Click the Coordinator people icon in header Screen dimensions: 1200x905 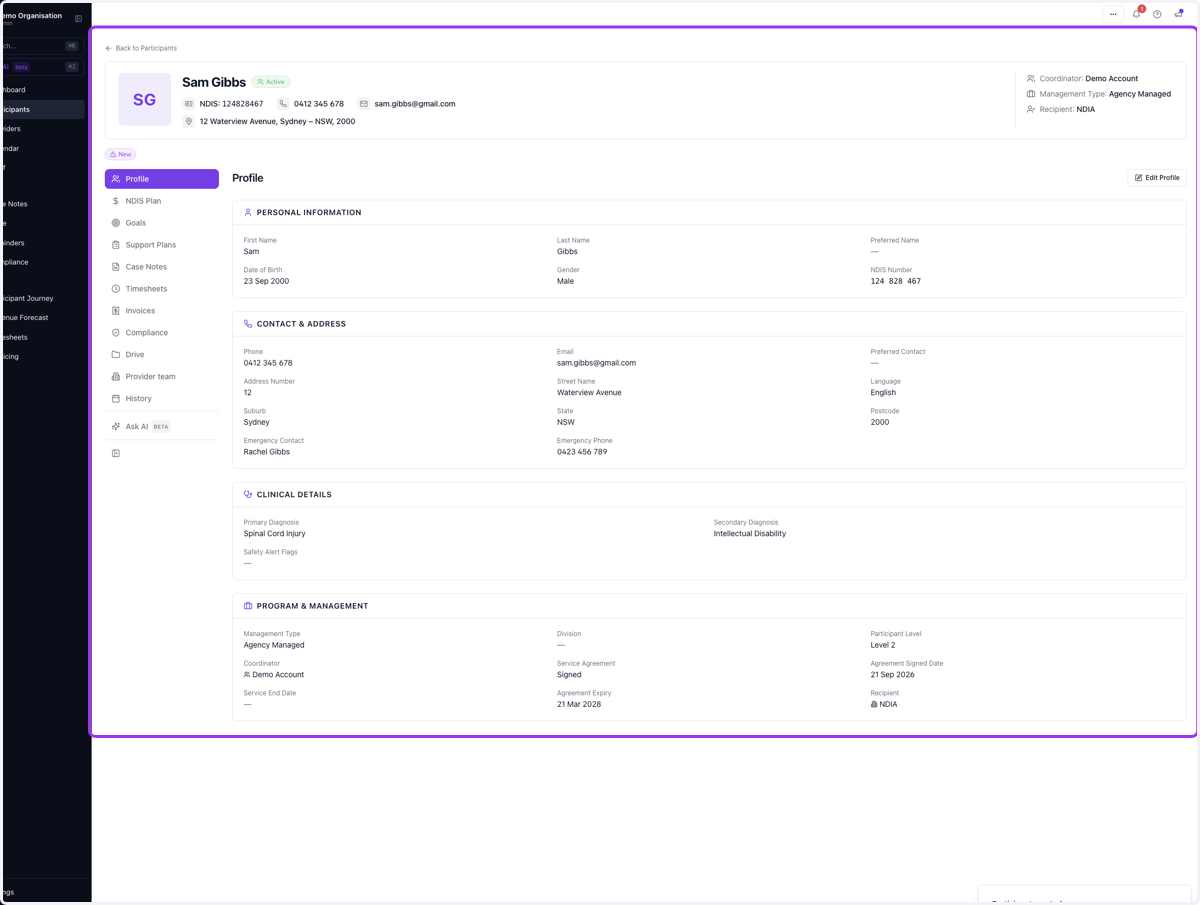(1031, 78)
